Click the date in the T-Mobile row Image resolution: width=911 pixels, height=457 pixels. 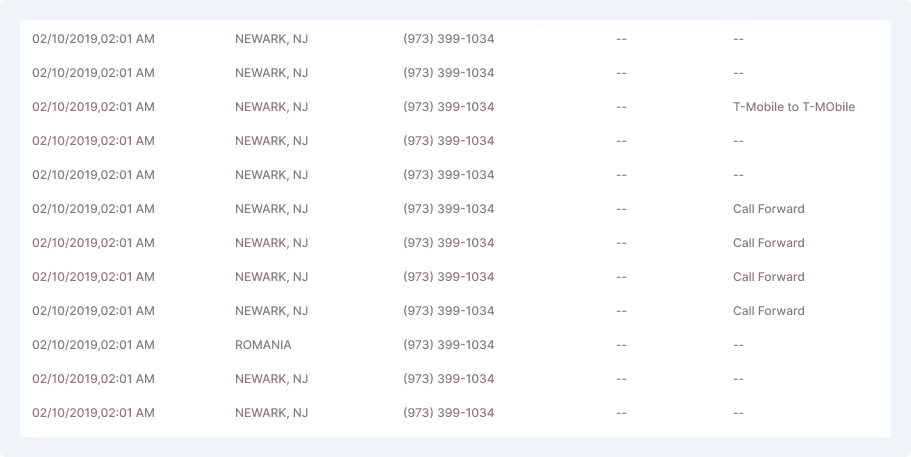pyautogui.click(x=93, y=107)
